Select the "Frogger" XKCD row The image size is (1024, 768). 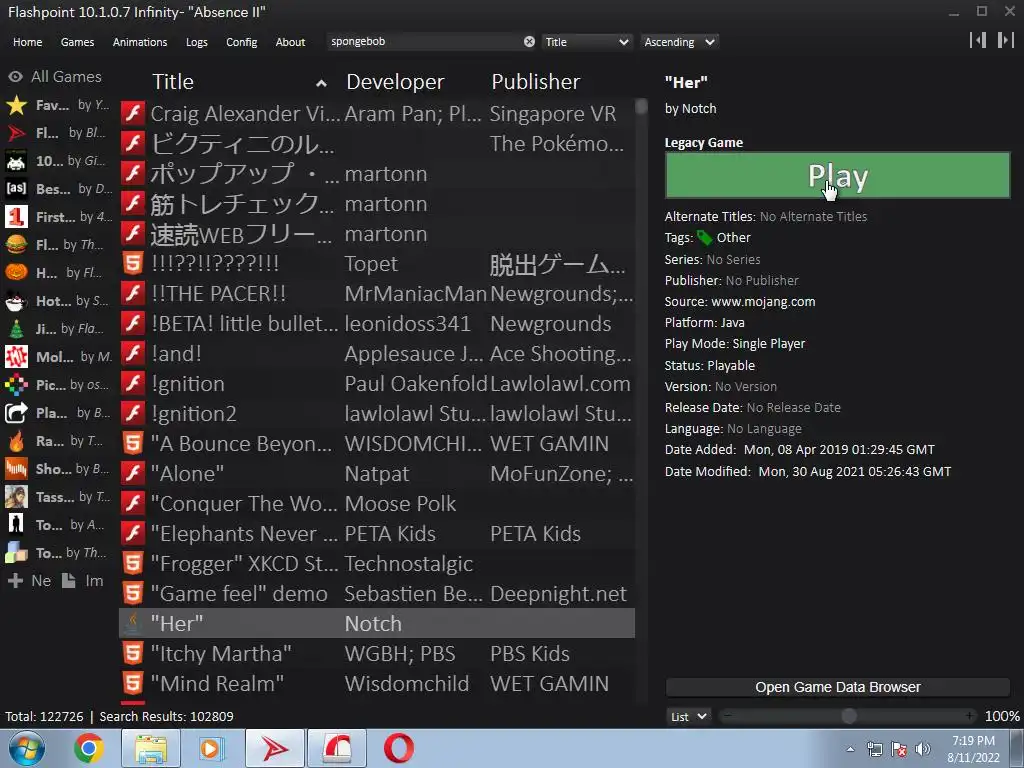pos(377,564)
